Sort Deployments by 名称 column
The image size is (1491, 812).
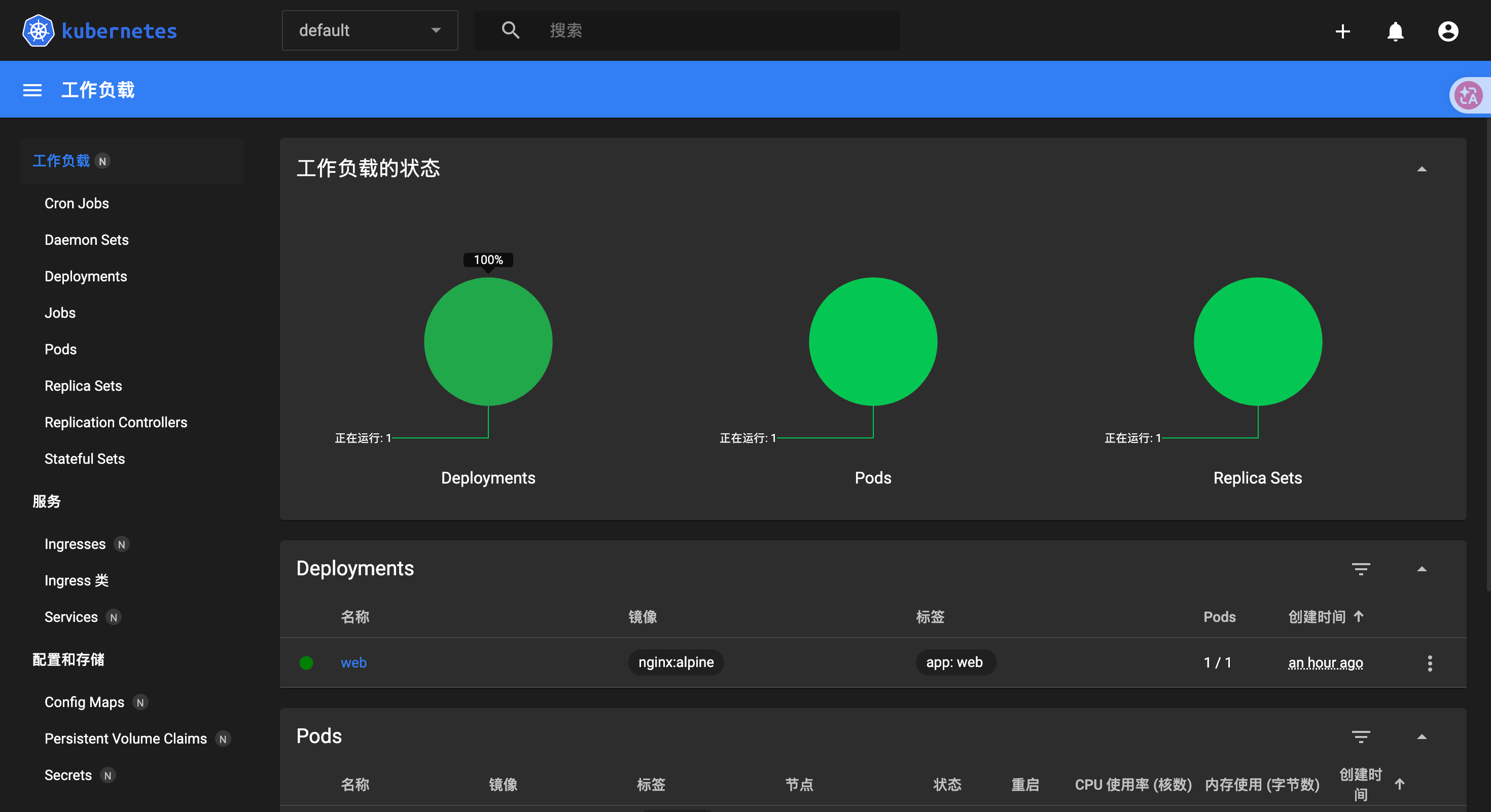click(355, 617)
